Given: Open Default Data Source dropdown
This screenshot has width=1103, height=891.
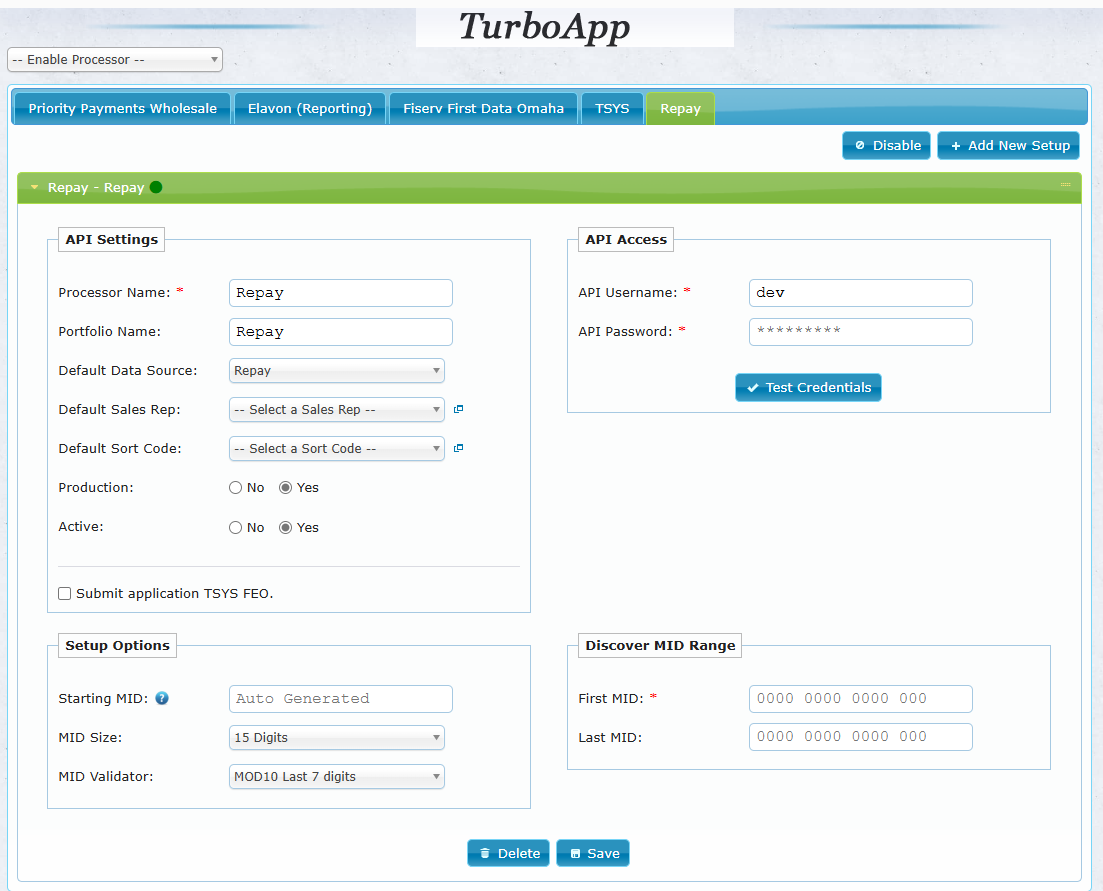Looking at the screenshot, I should pyautogui.click(x=336, y=371).
